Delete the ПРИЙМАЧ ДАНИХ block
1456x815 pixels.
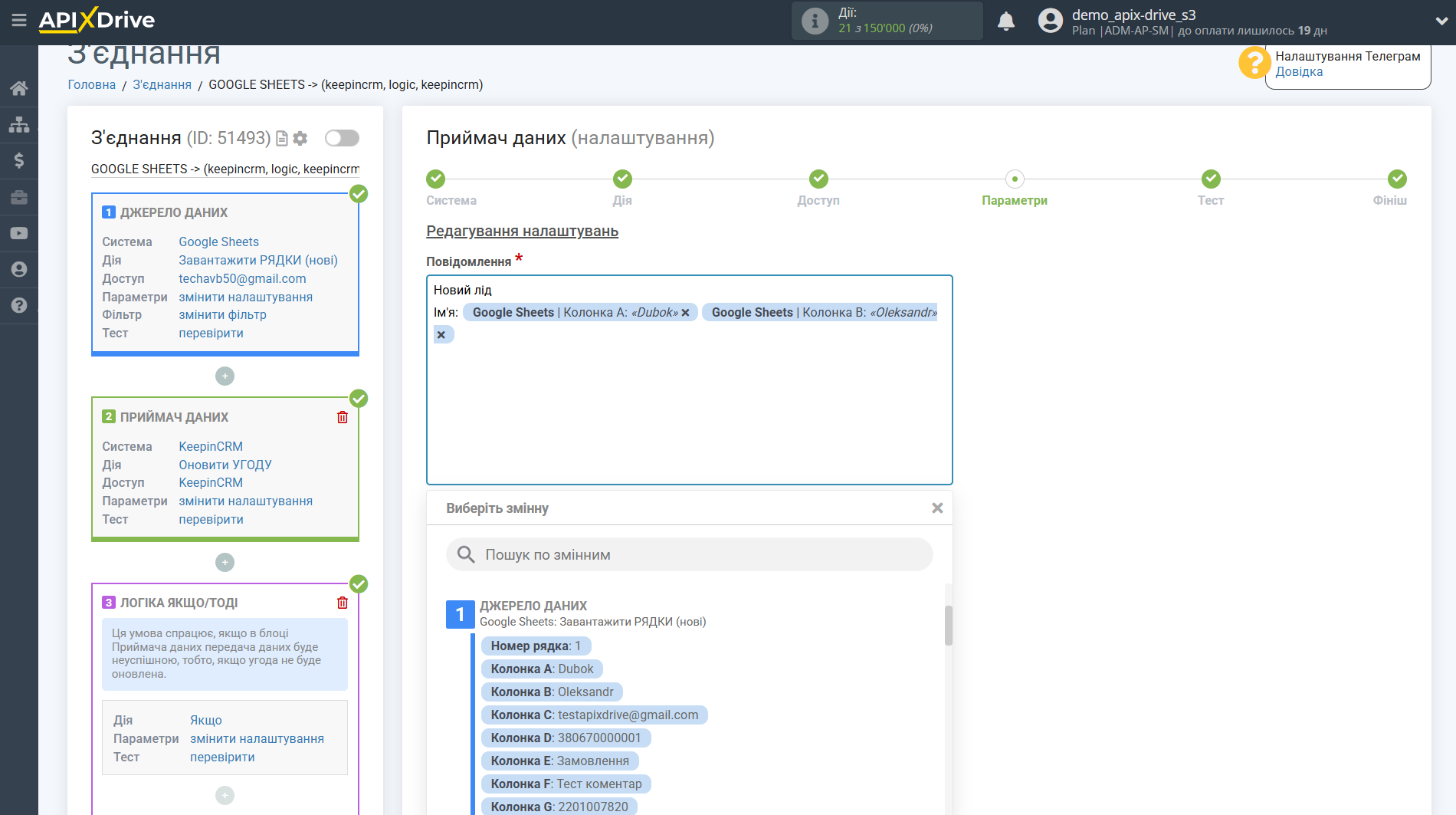[x=343, y=417]
